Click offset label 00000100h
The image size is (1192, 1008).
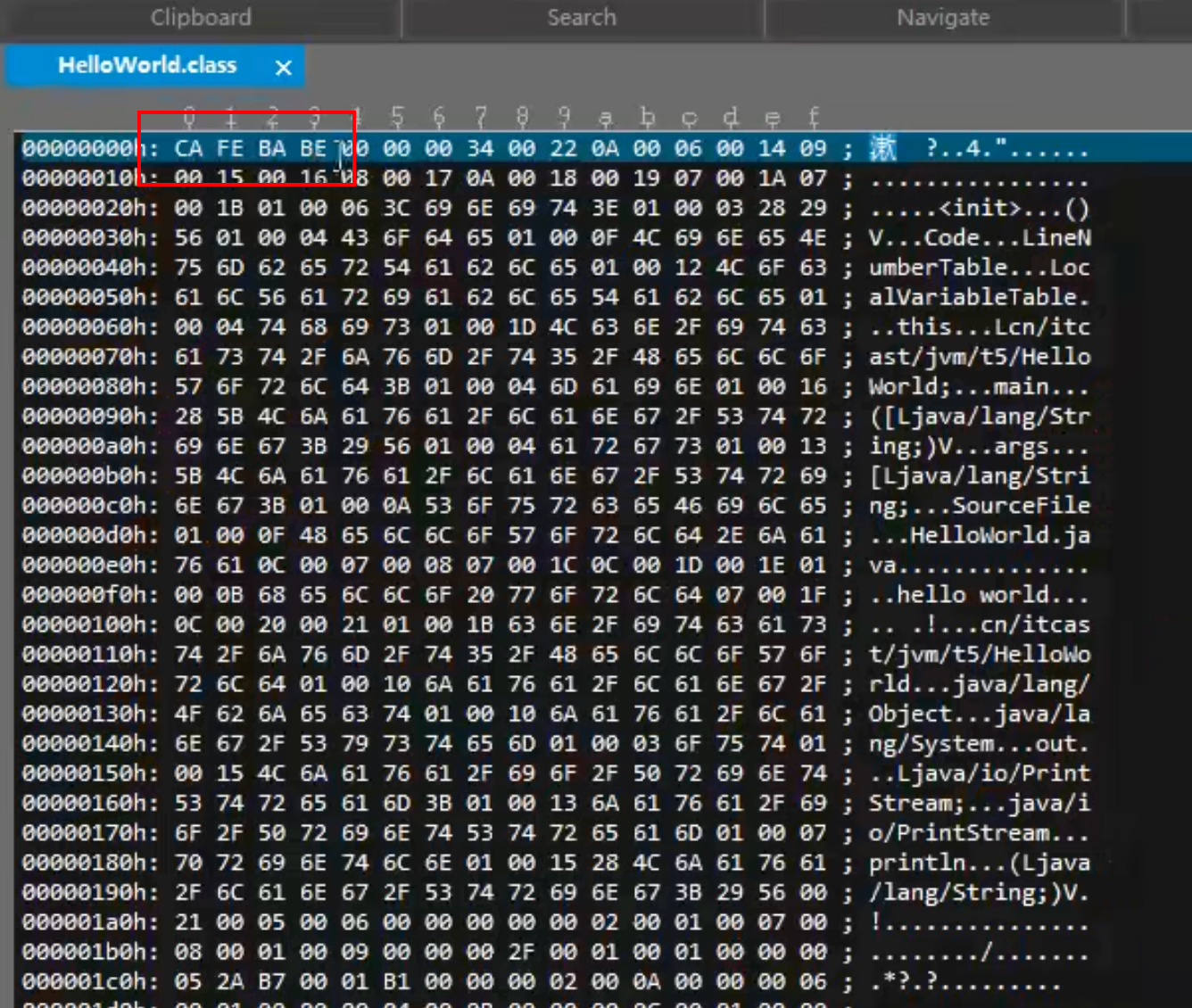click(x=90, y=624)
